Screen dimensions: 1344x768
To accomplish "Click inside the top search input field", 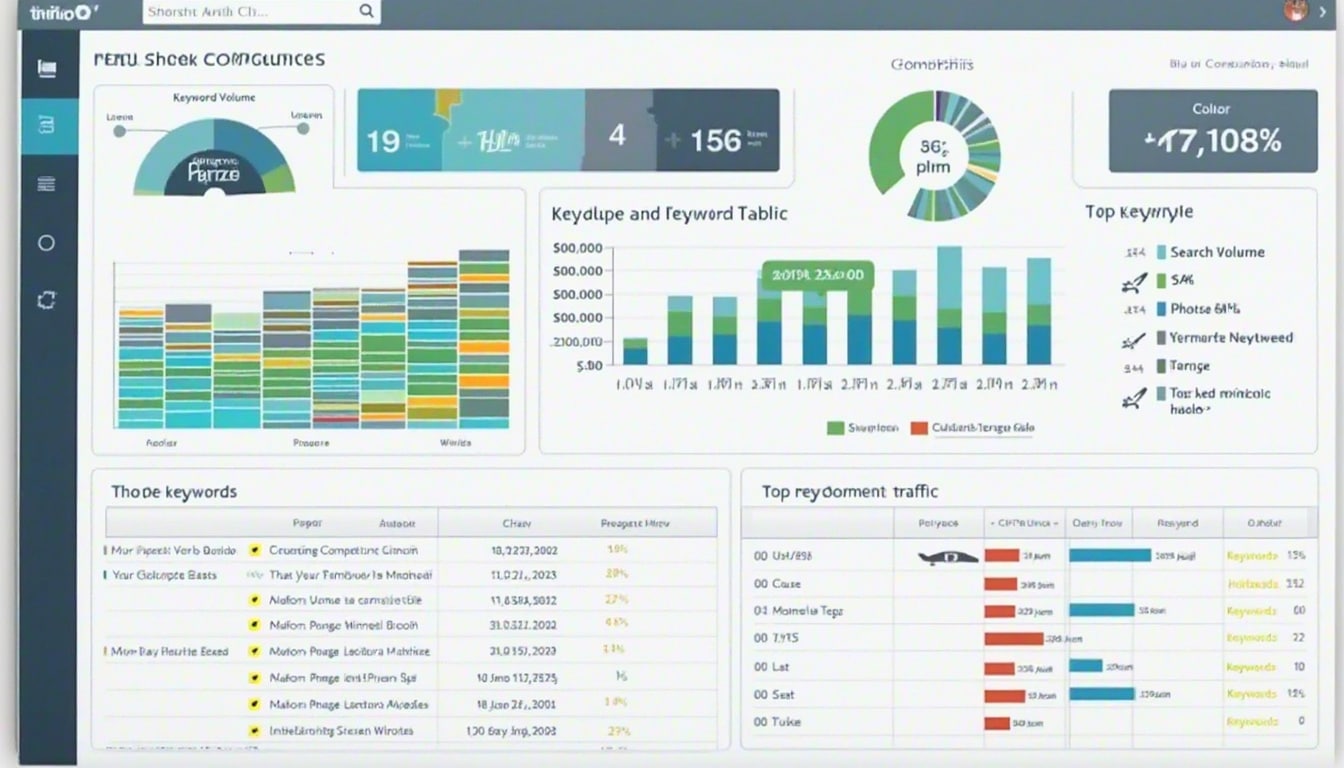I will pyautogui.click(x=250, y=12).
